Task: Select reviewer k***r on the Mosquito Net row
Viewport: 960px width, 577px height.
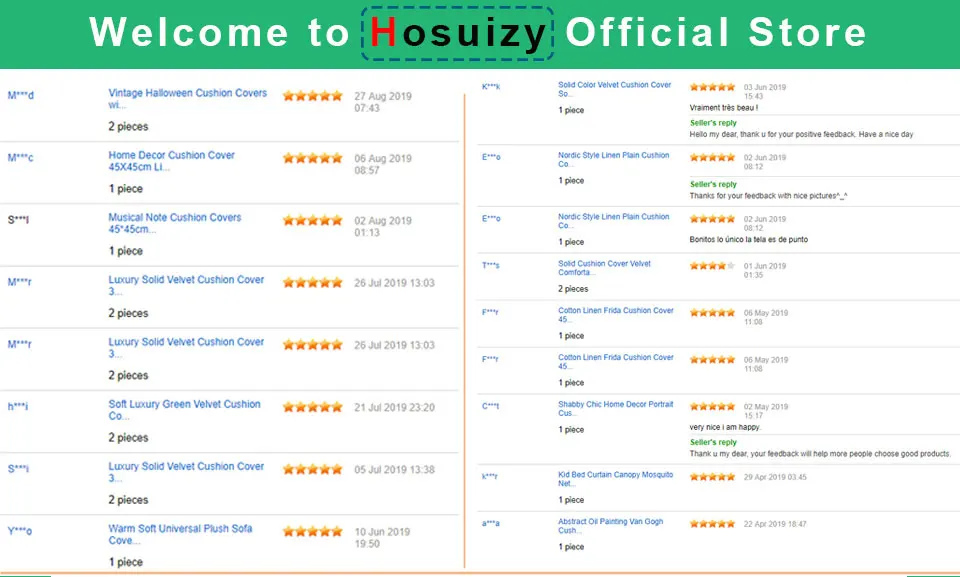Action: point(490,476)
